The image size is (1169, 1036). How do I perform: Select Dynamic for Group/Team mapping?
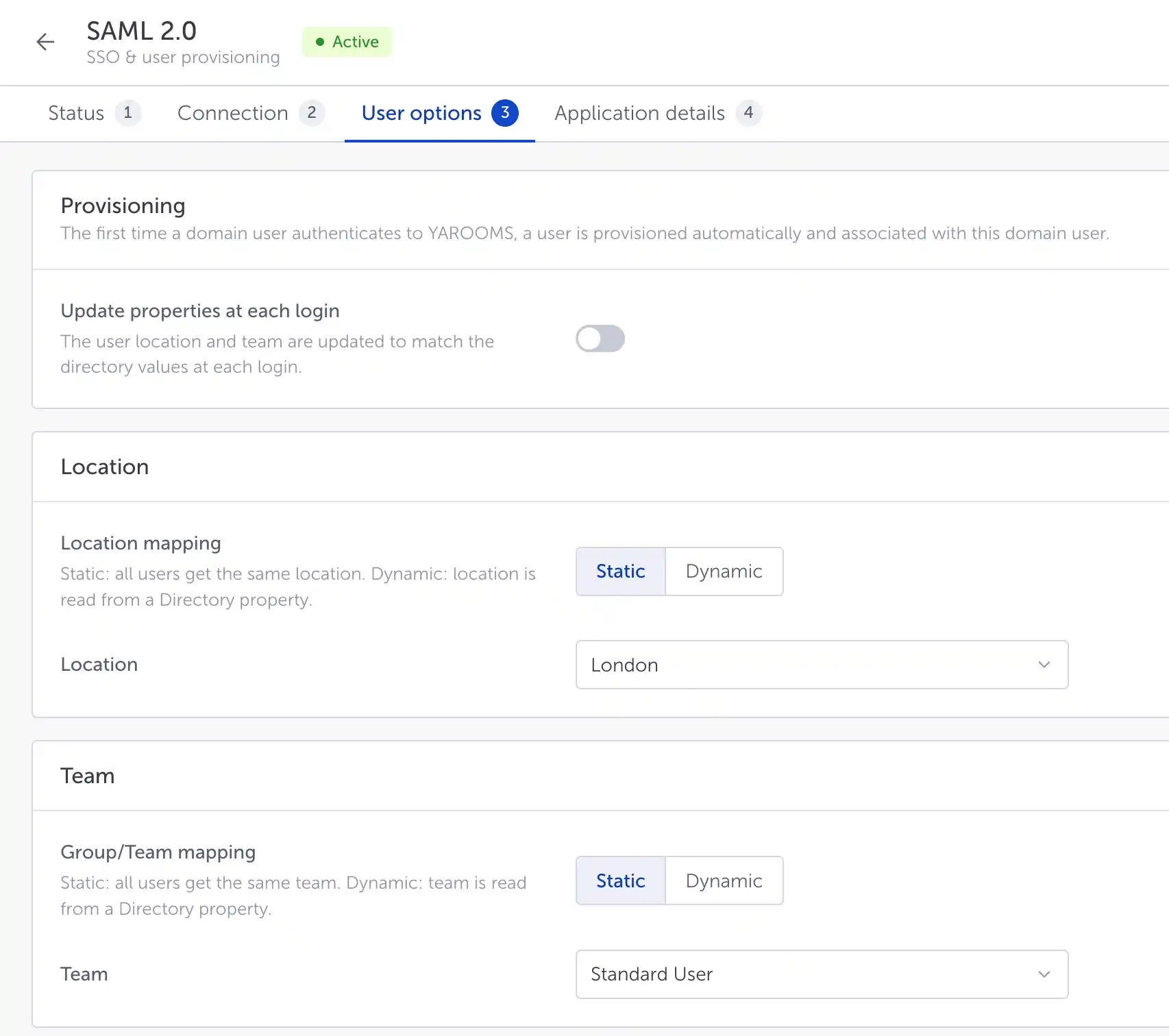pyautogui.click(x=724, y=880)
